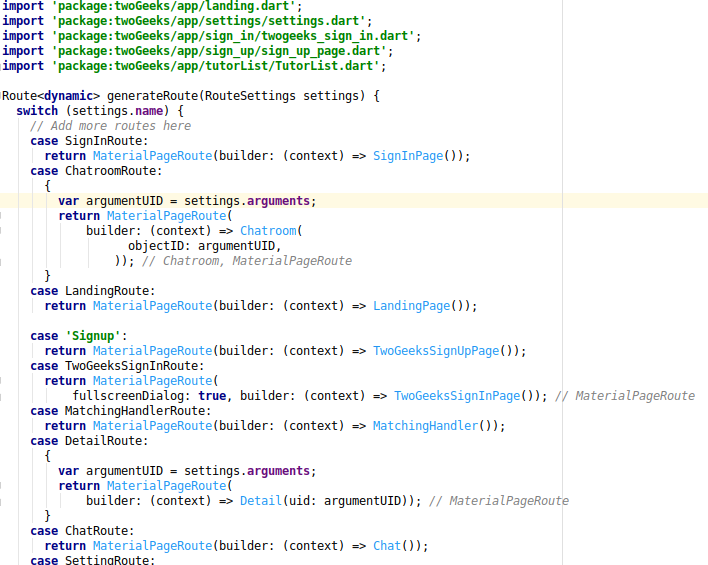This screenshot has width=708, height=565.
Task: Click the sign_up_page.dart import path
Action: click(x=219, y=51)
